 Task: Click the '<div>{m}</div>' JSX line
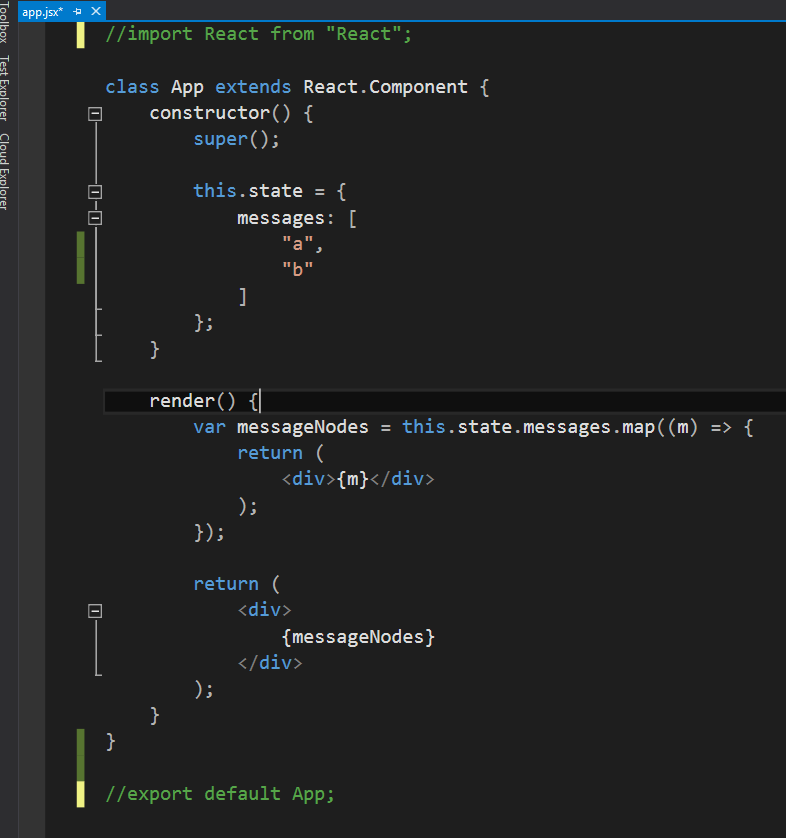358,479
